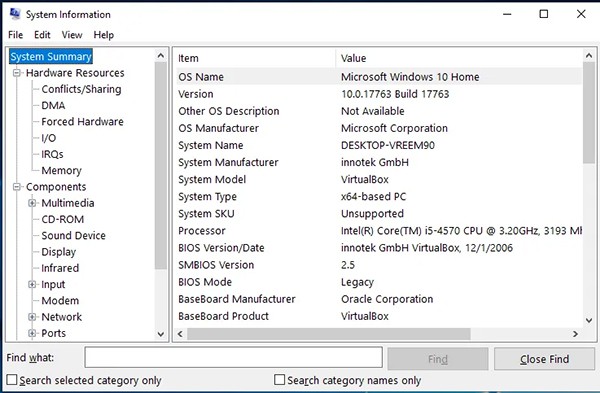Select the I/O category
The width and height of the screenshot is (600, 393).
49,138
